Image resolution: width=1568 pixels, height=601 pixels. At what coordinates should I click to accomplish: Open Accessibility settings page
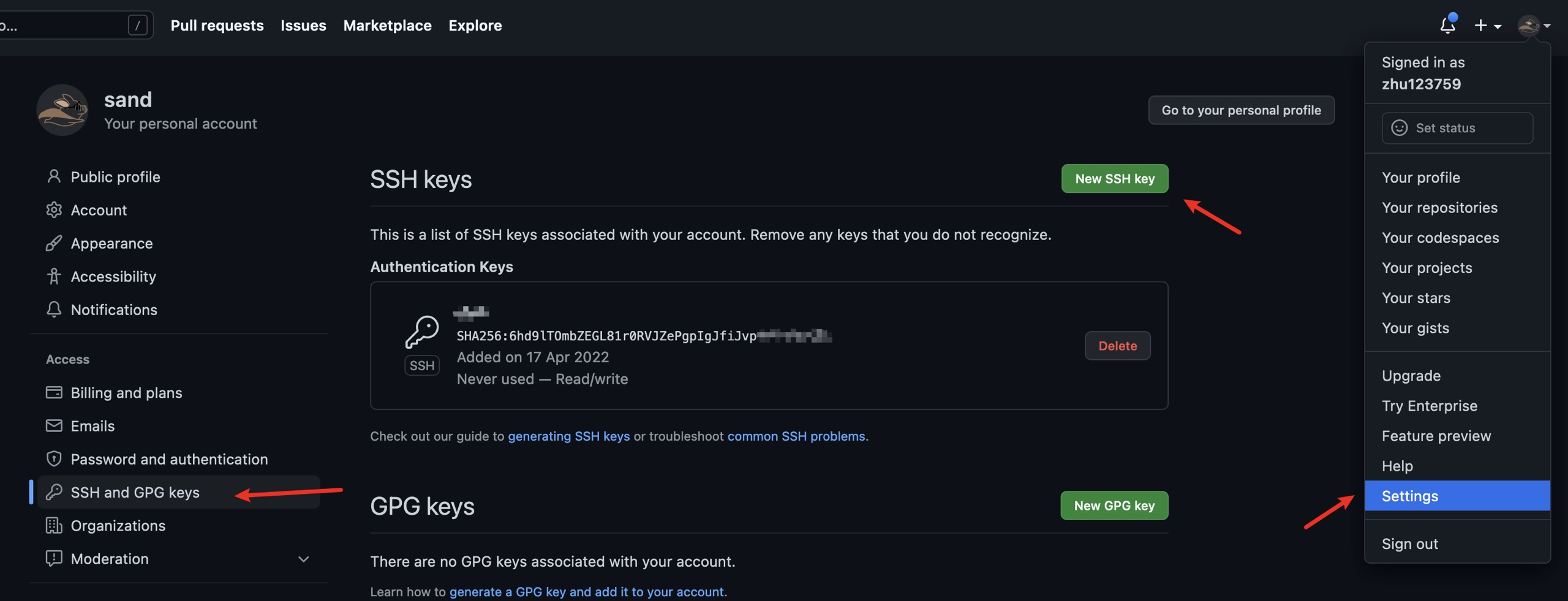tap(179, 277)
